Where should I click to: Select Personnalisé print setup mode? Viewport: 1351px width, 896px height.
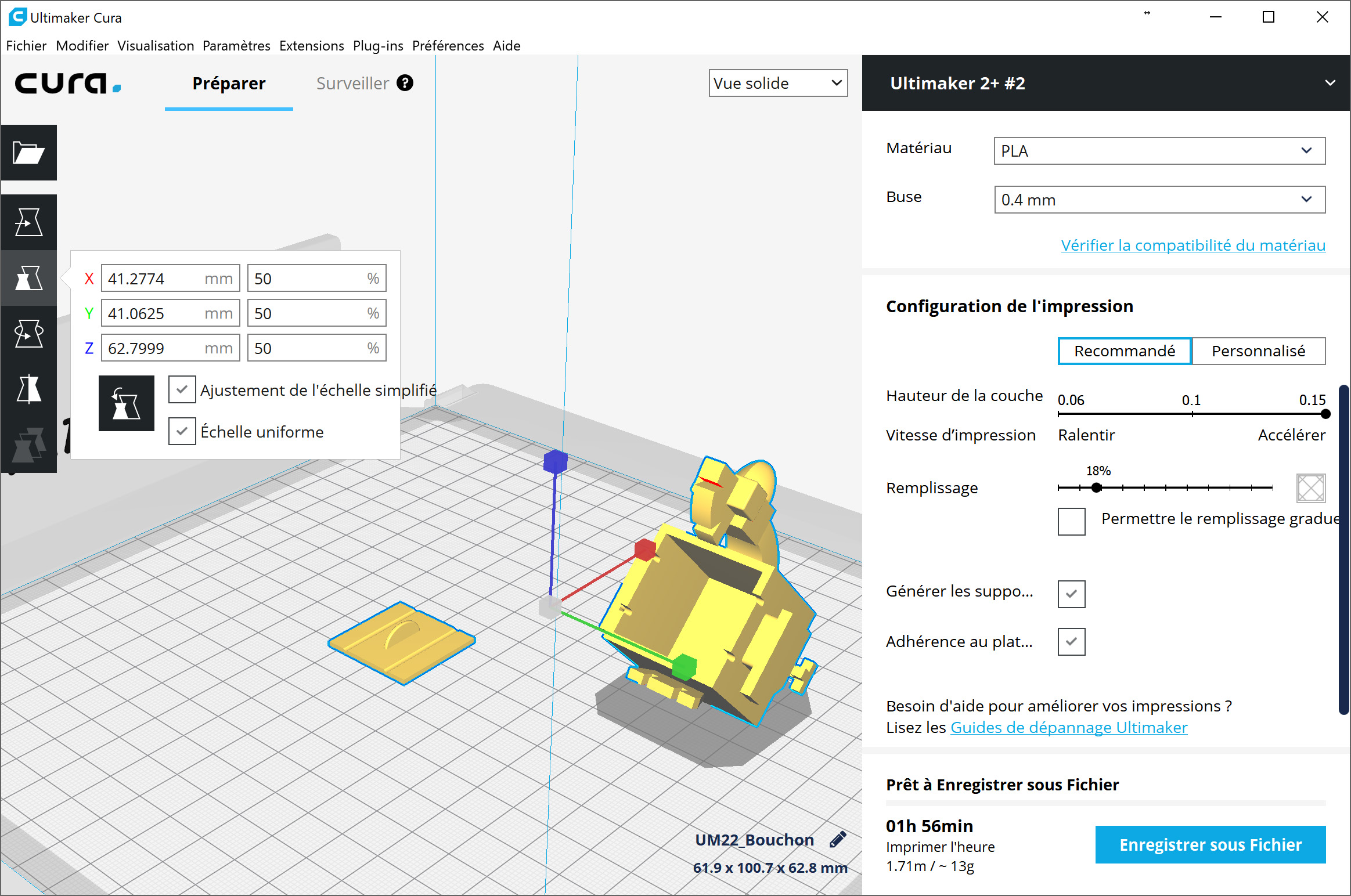tap(1259, 351)
